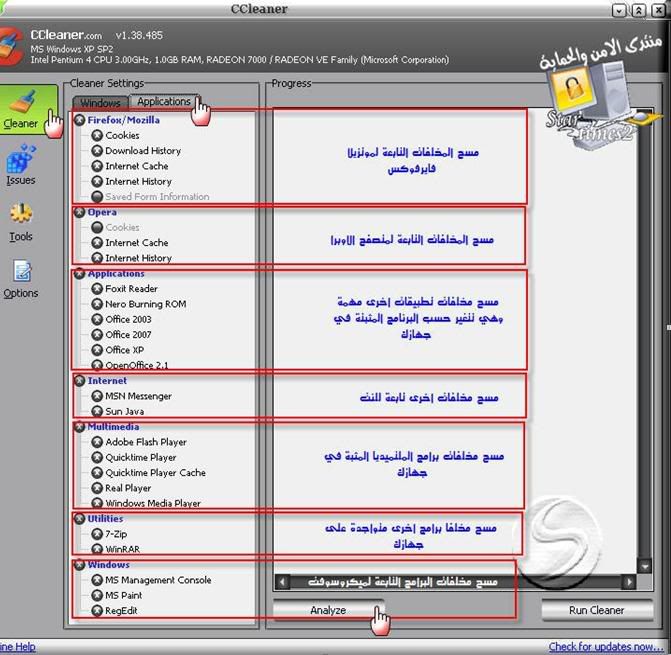Toggle the MSN Messenger checkbox

[97, 396]
